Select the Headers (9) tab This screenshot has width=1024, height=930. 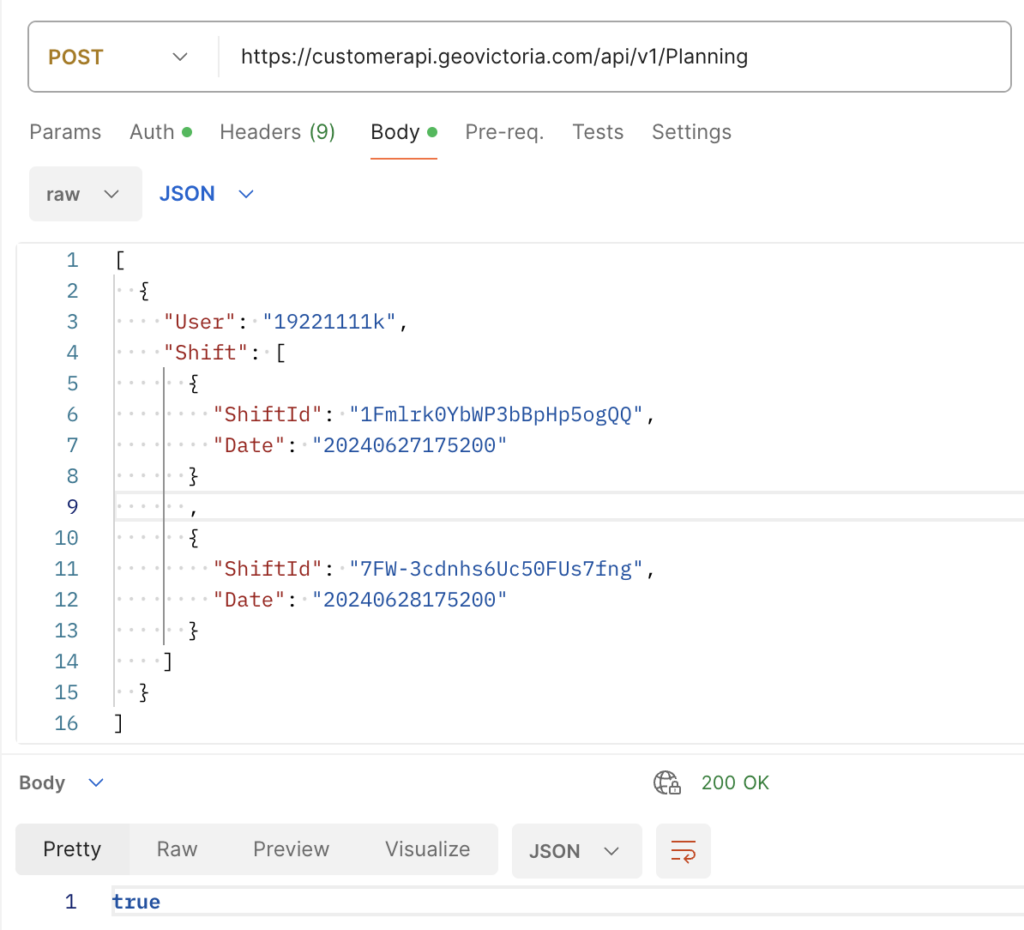tap(277, 132)
